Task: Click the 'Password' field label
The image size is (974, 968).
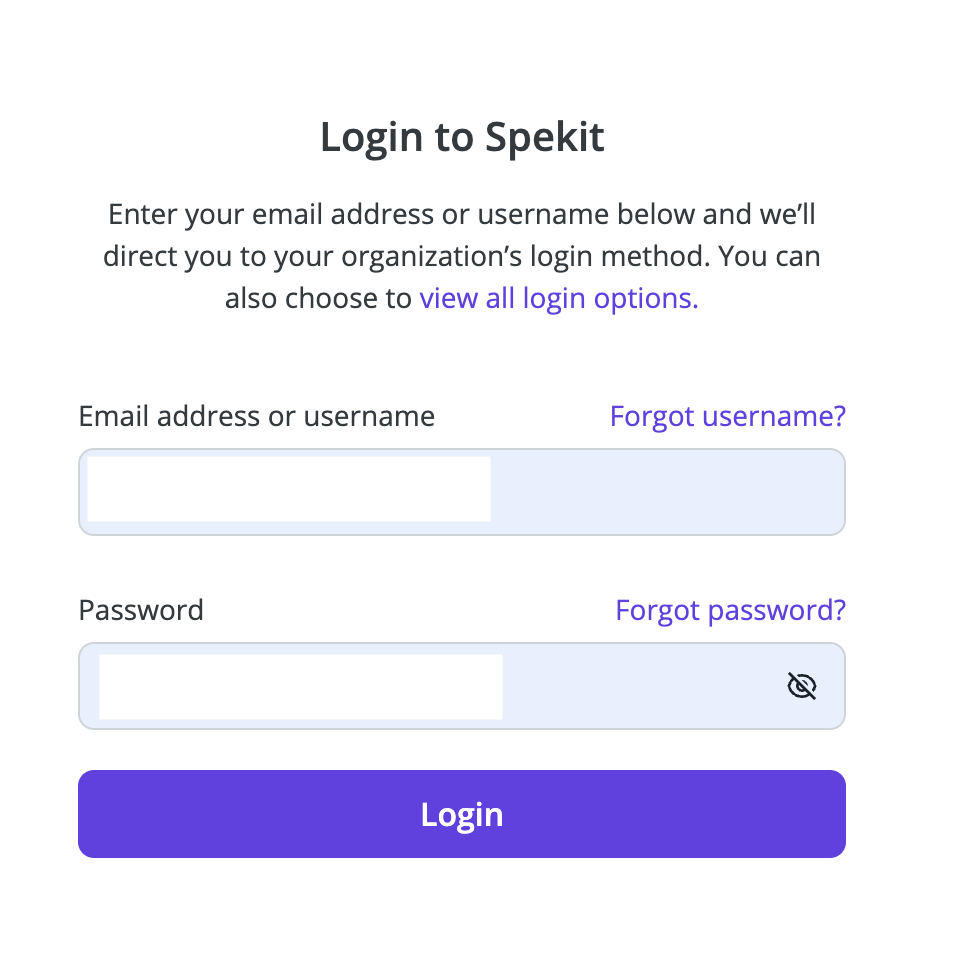Action: [x=141, y=610]
